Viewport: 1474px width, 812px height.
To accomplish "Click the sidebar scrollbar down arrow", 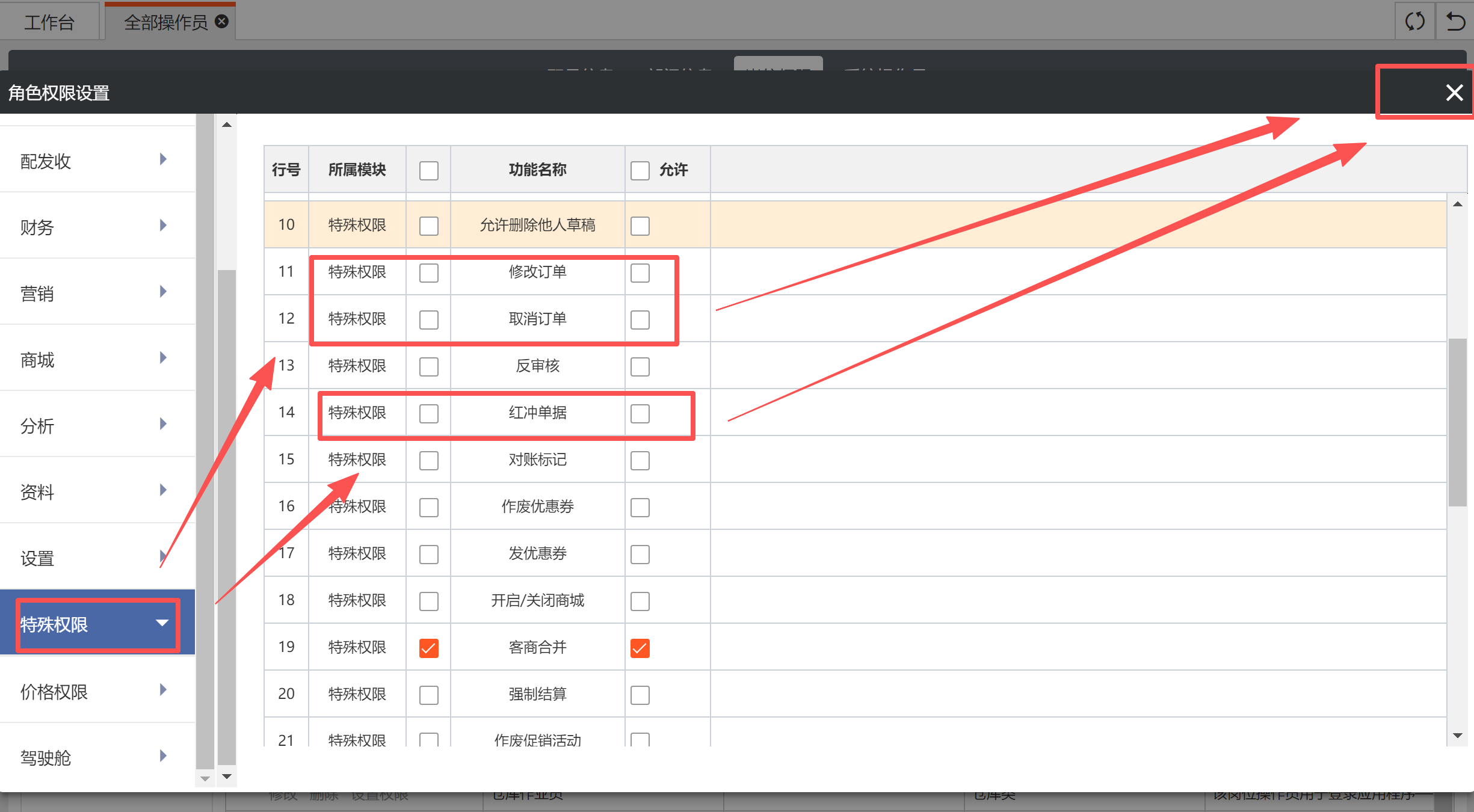I will (x=227, y=777).
